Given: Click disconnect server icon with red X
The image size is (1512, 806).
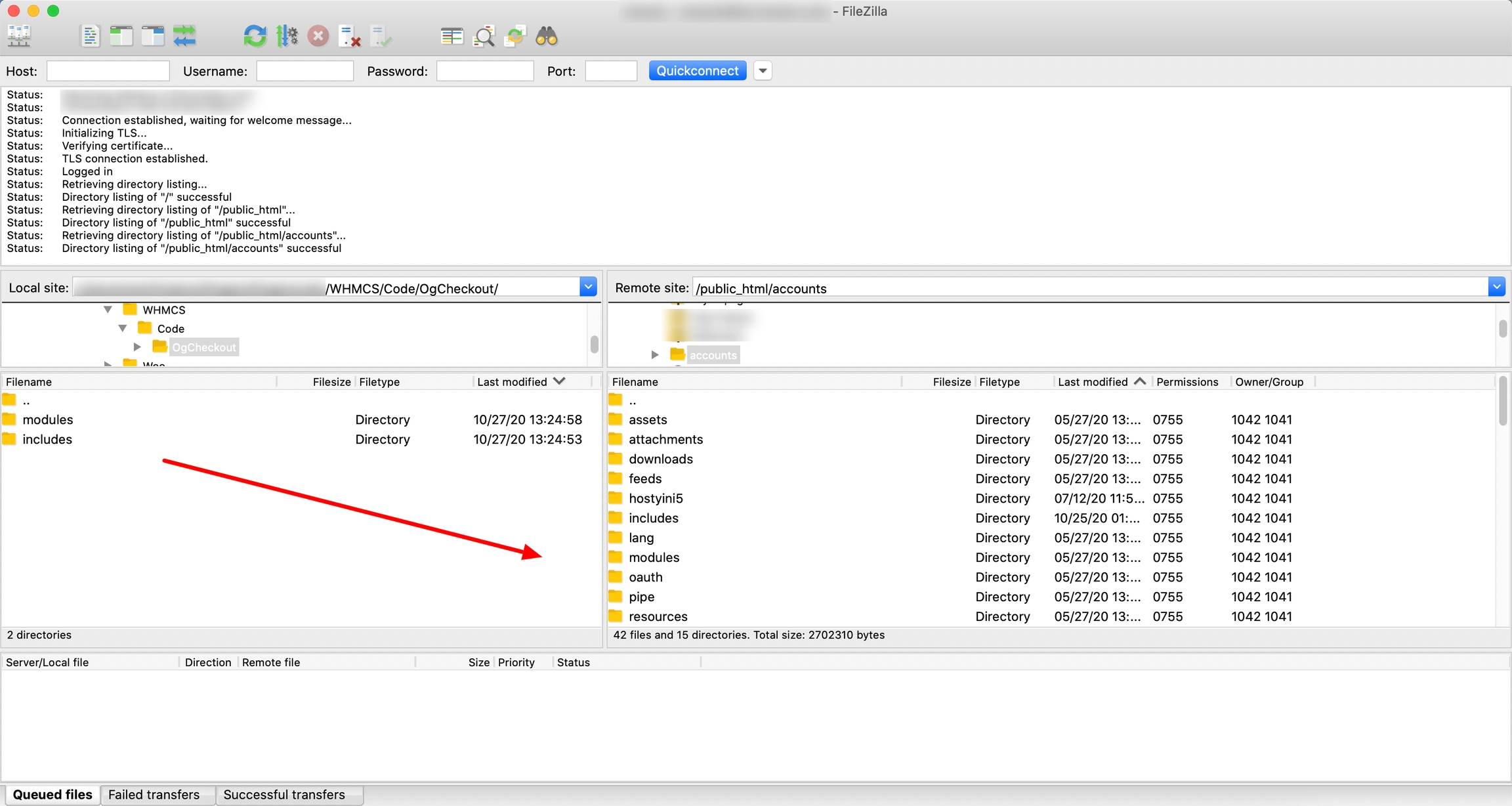Looking at the screenshot, I should pos(350,36).
